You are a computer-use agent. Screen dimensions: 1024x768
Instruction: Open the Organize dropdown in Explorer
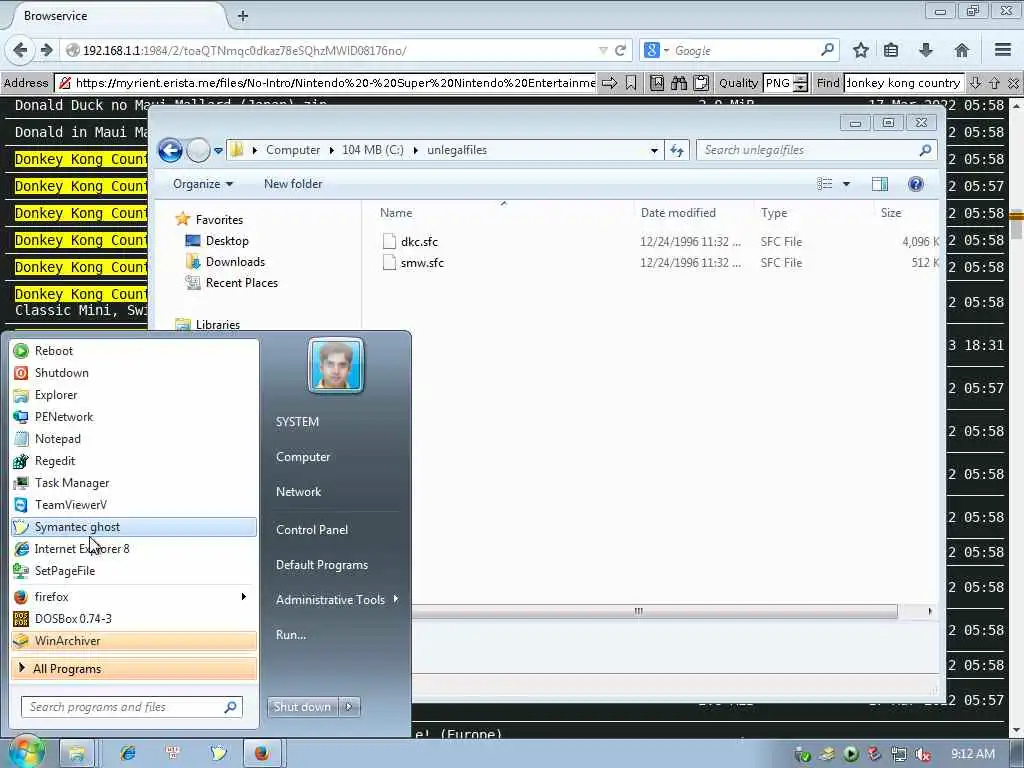202,184
